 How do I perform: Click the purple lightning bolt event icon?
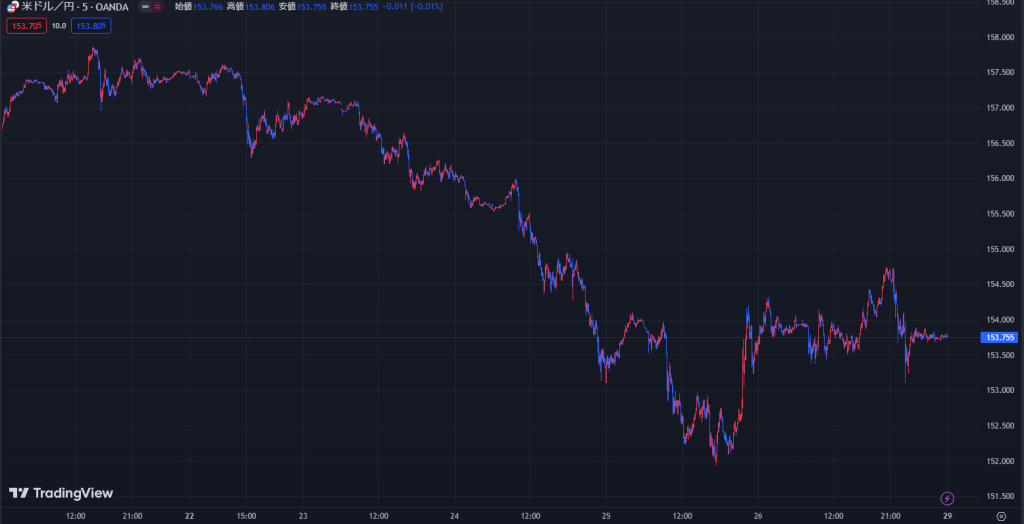pyautogui.click(x=947, y=498)
